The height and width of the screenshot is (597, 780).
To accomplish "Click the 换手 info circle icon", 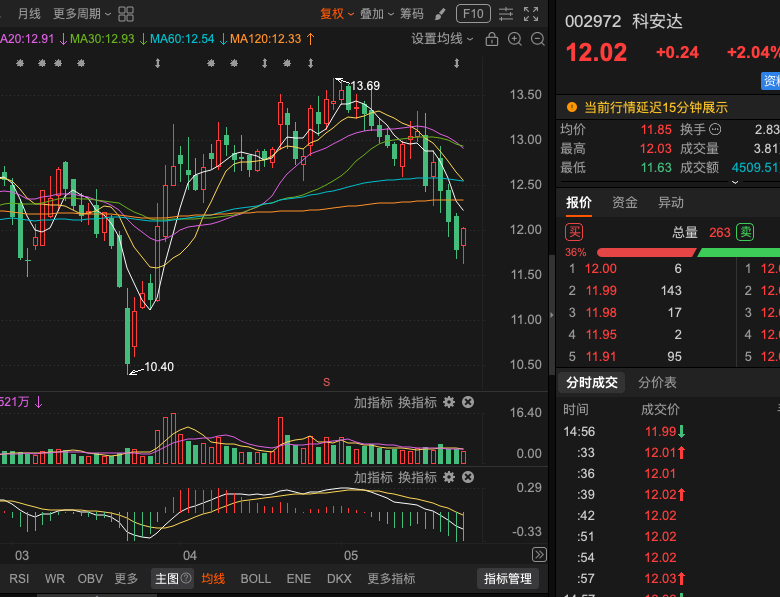I will 715,129.
